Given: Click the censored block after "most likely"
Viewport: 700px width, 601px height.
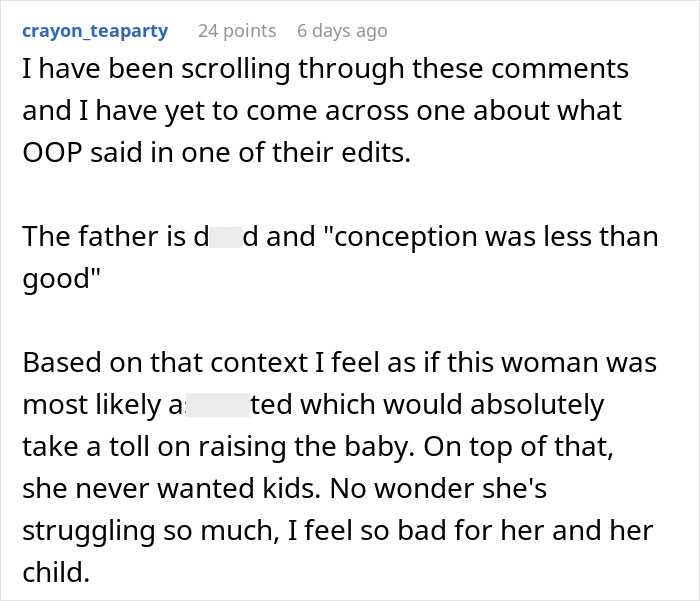Looking at the screenshot, I should click(x=216, y=405).
